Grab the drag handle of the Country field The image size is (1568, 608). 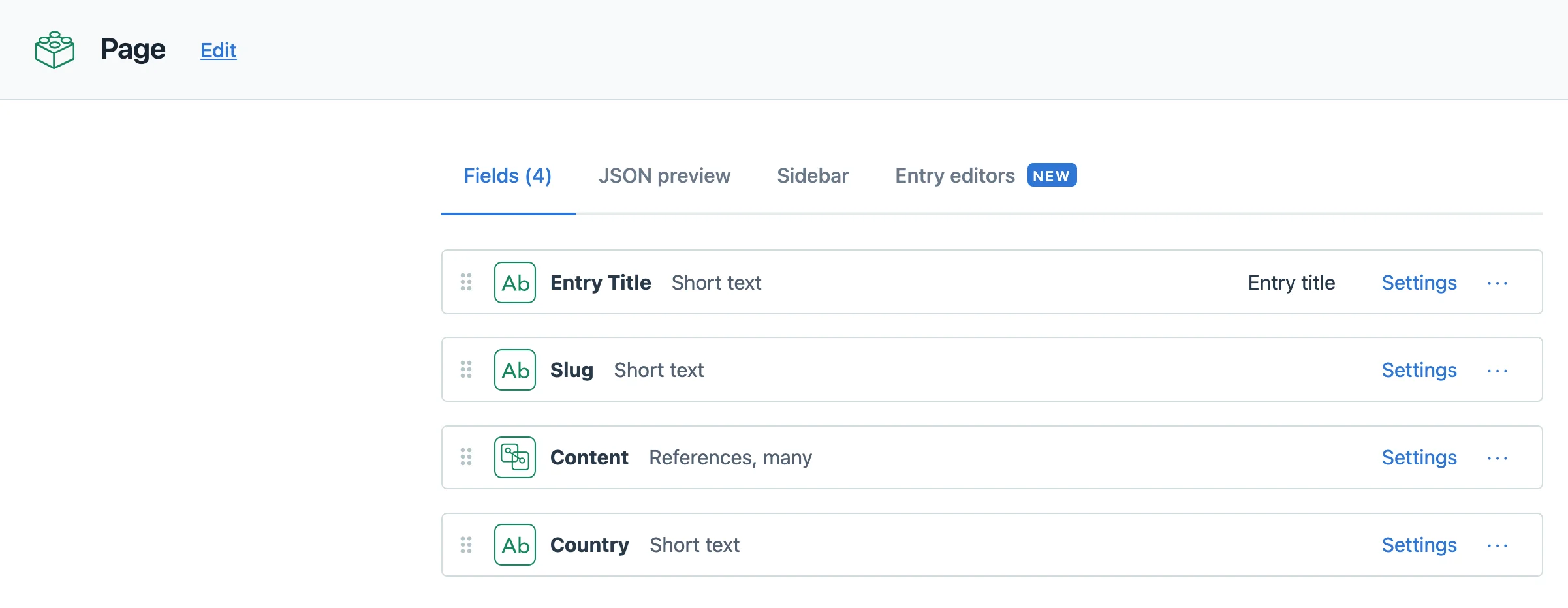[466, 545]
